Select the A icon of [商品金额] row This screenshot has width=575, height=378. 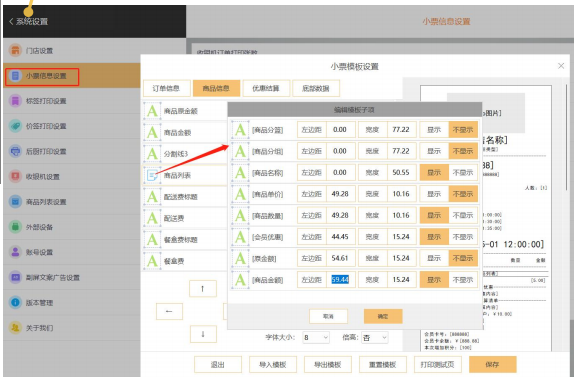(240, 280)
